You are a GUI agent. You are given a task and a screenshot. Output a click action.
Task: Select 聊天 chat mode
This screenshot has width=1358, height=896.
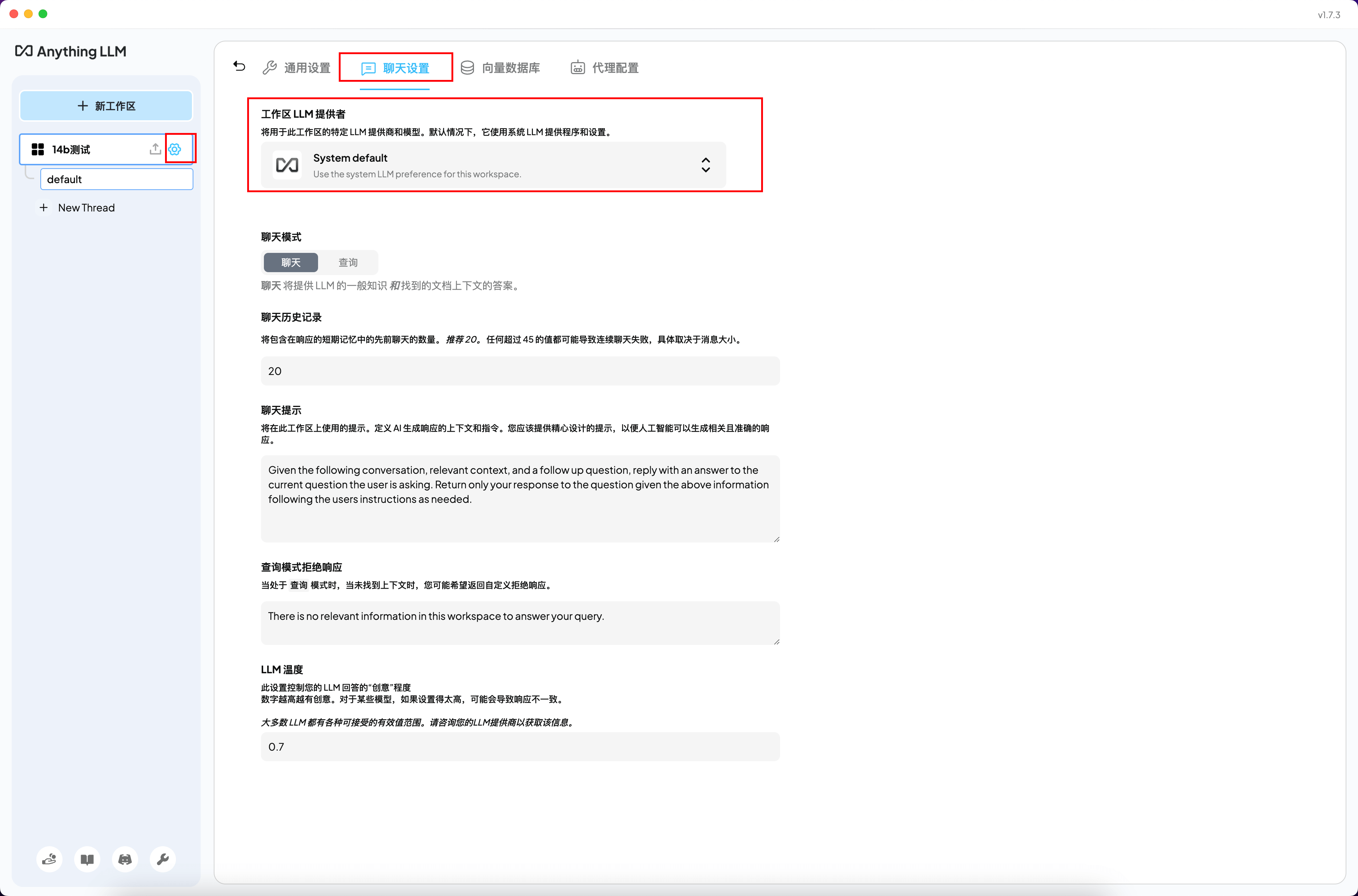pyautogui.click(x=290, y=262)
